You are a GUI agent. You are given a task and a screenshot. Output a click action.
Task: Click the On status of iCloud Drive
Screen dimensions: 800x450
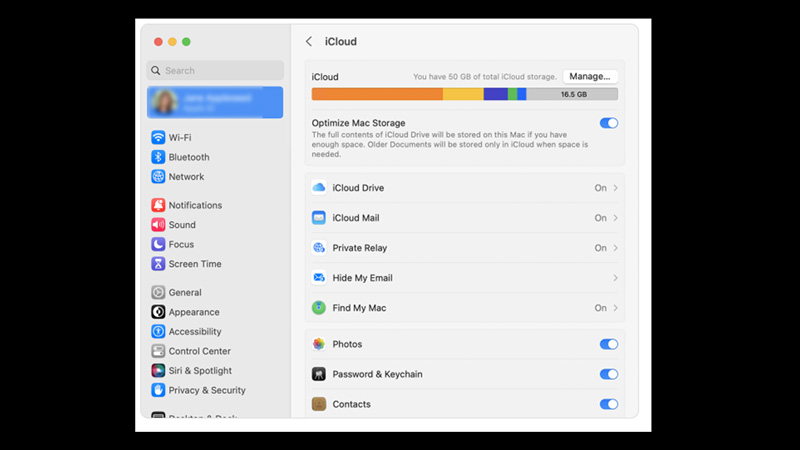(x=600, y=188)
